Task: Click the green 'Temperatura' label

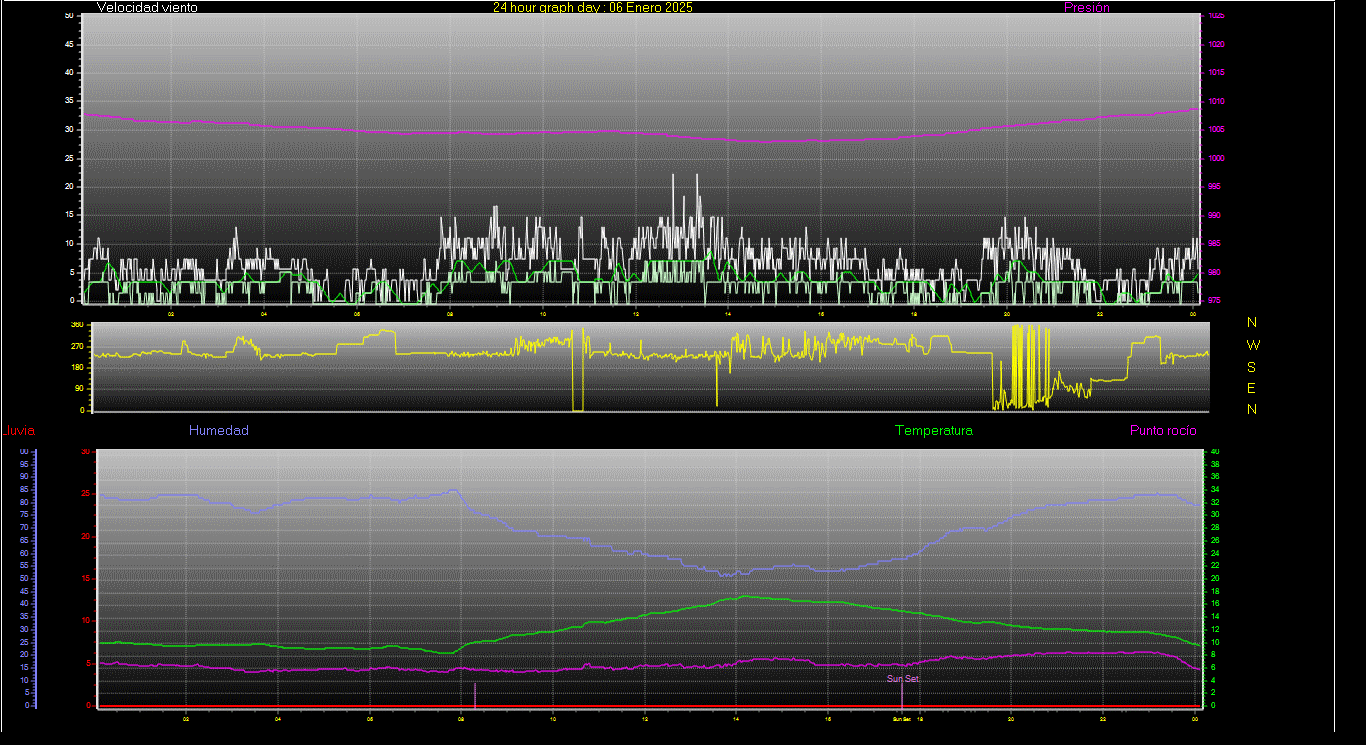Action: (933, 431)
